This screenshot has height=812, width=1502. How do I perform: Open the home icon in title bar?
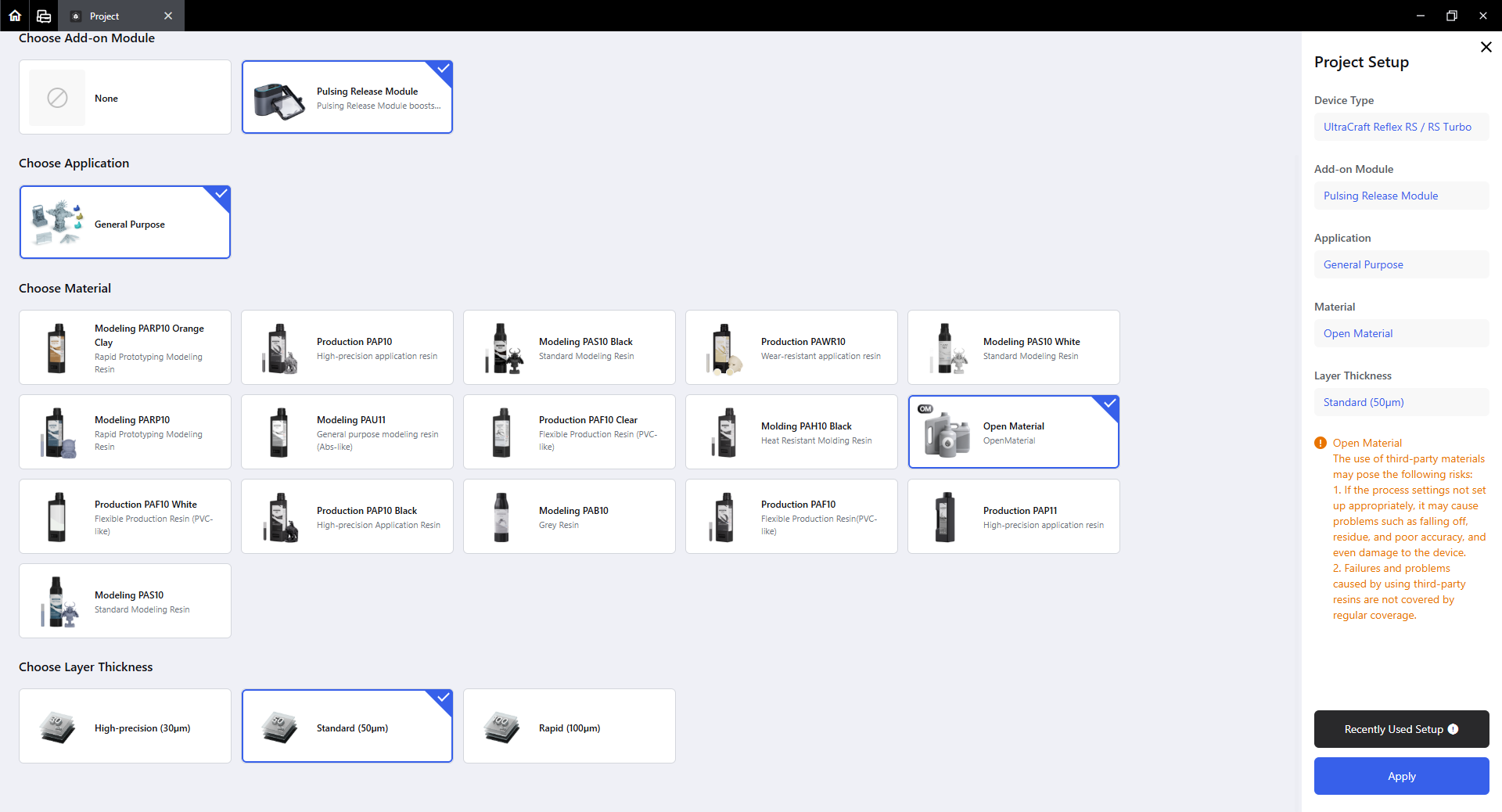(x=15, y=16)
